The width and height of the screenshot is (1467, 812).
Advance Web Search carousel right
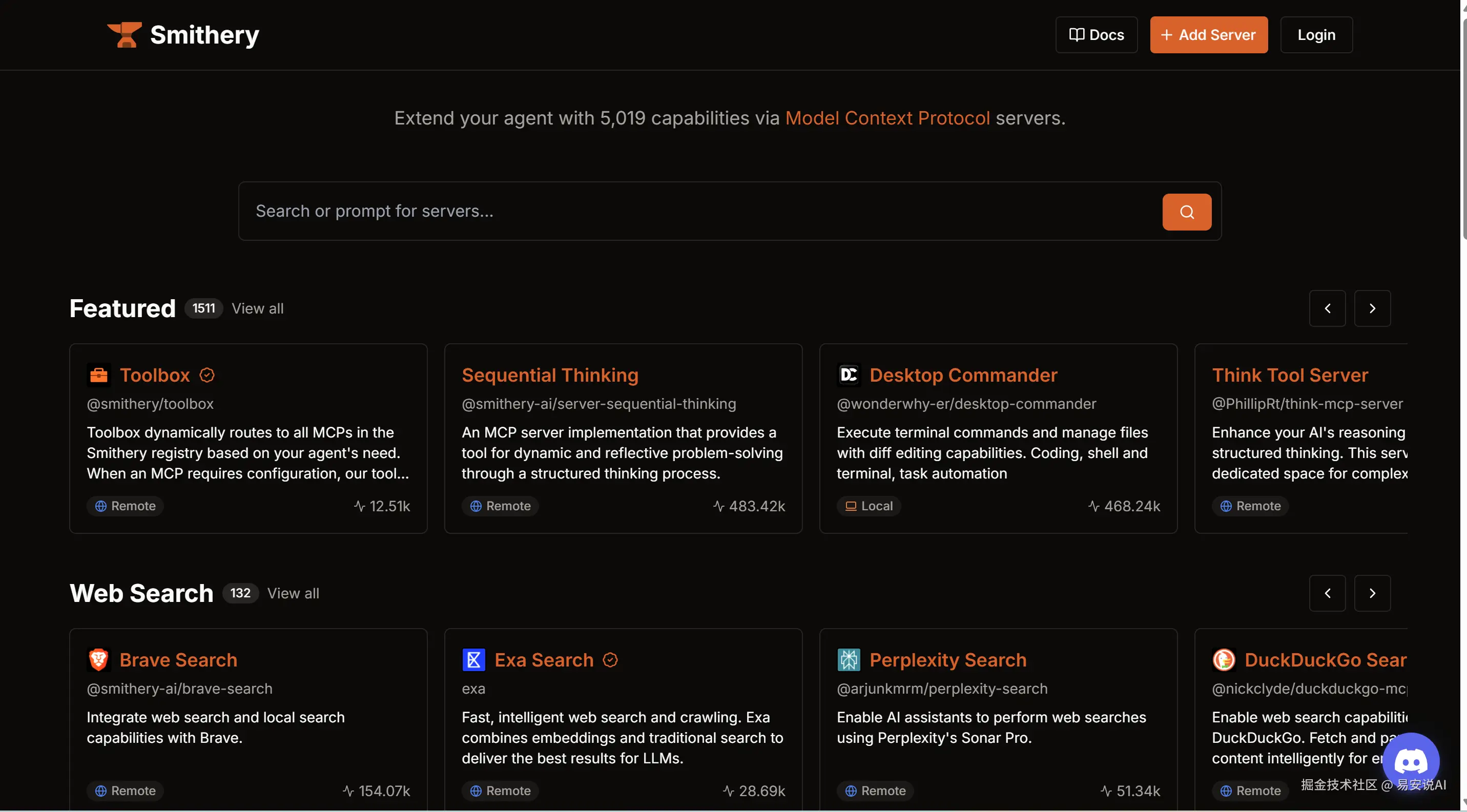point(1372,593)
